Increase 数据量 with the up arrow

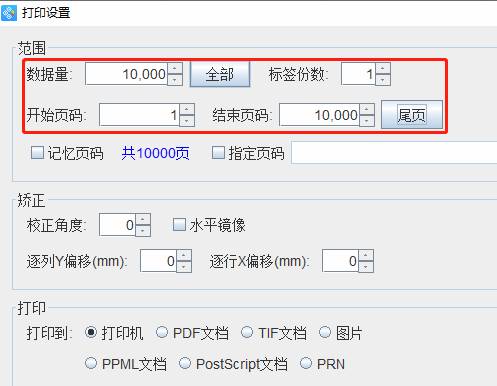[175, 68]
